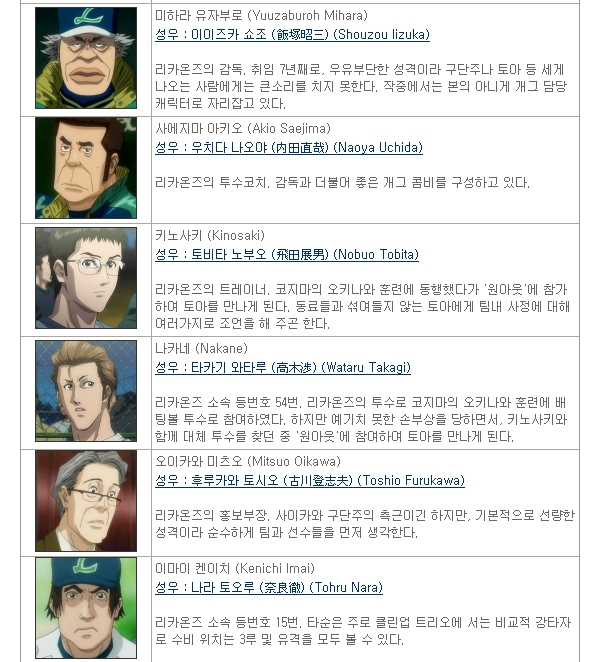The image size is (591, 662).
Task: Open the Toshio Furukawa voice actor link
Action: point(310,480)
